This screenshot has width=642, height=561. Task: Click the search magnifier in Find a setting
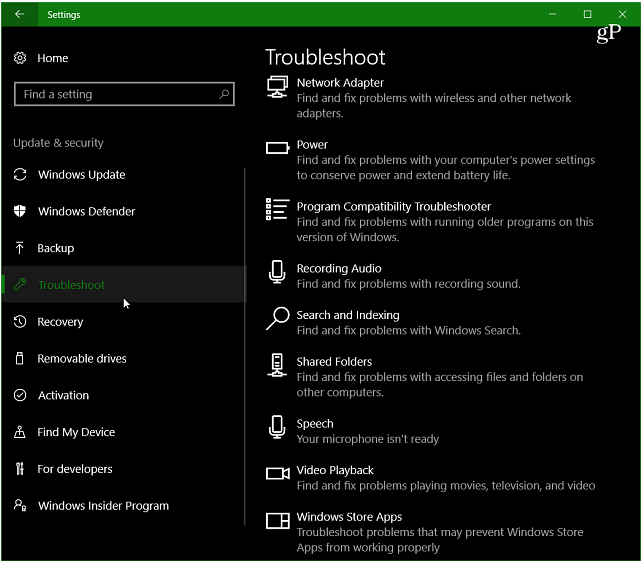pos(224,94)
